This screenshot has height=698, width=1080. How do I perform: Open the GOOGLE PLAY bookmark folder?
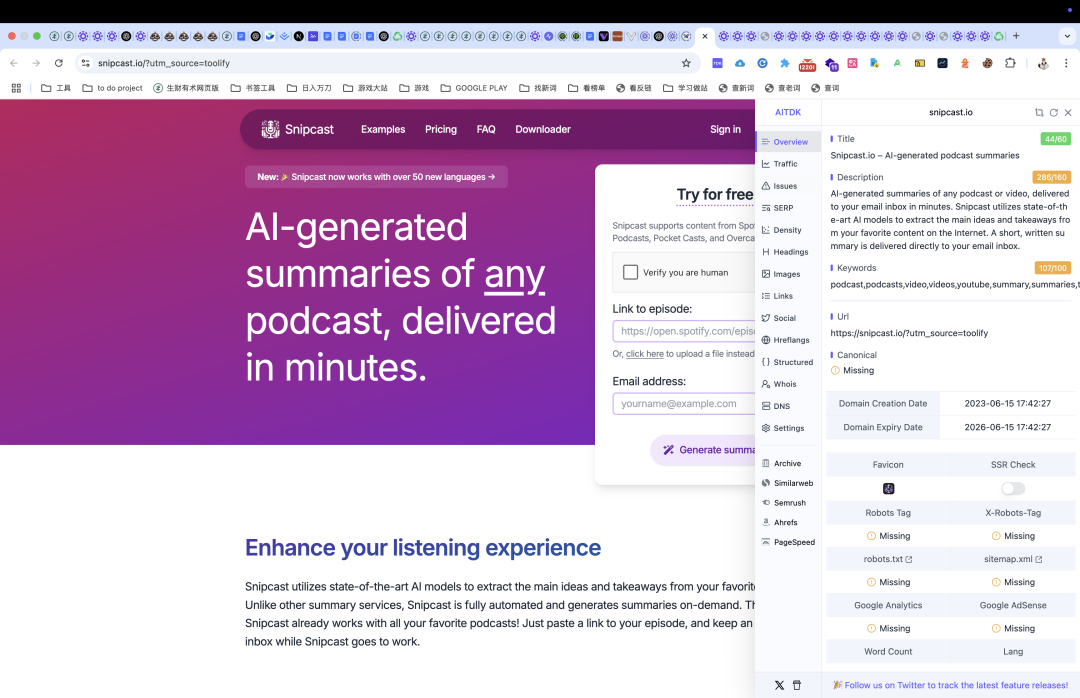(474, 88)
